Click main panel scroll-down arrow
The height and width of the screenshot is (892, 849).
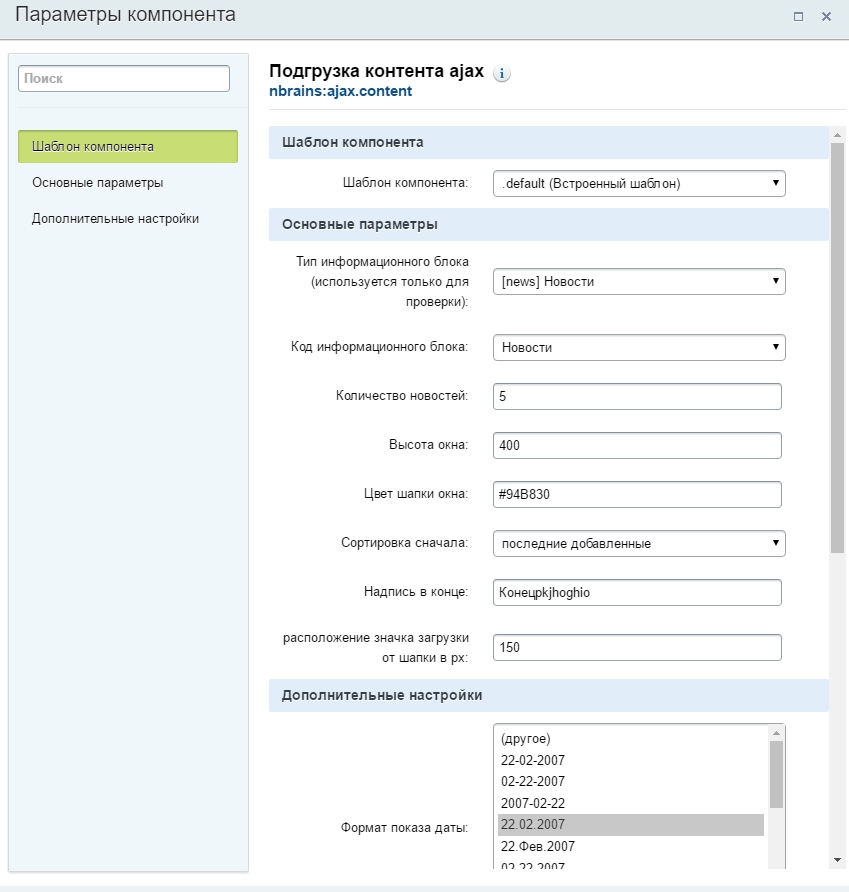pyautogui.click(x=837, y=860)
